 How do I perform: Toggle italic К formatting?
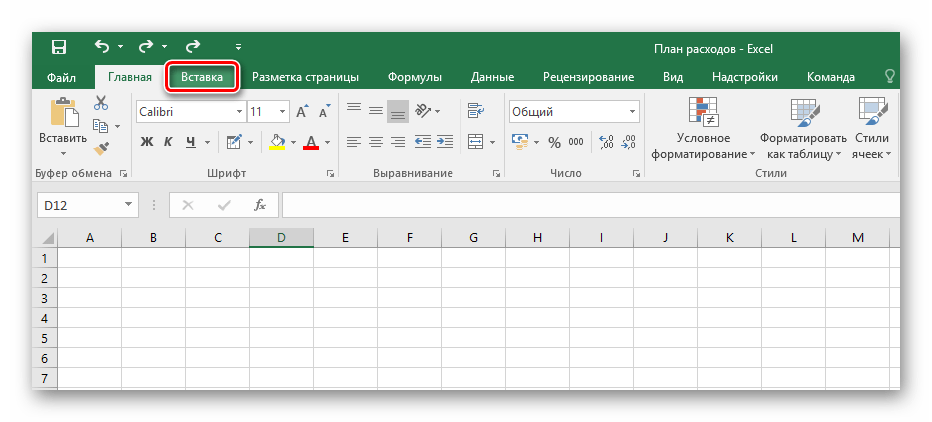pos(169,141)
